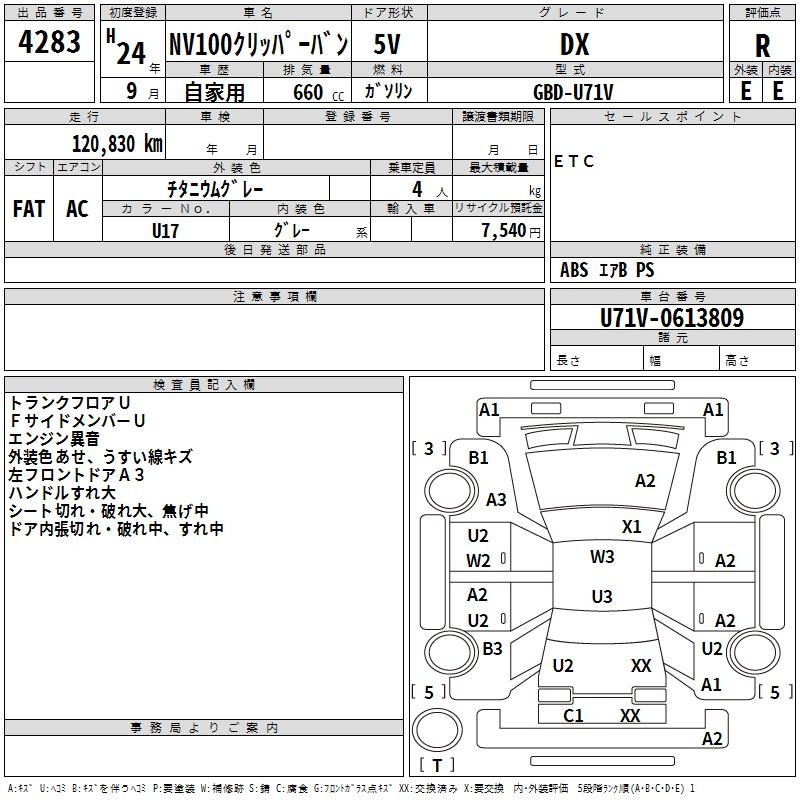Click the U3 dent marker on the diagram

pyautogui.click(x=601, y=597)
